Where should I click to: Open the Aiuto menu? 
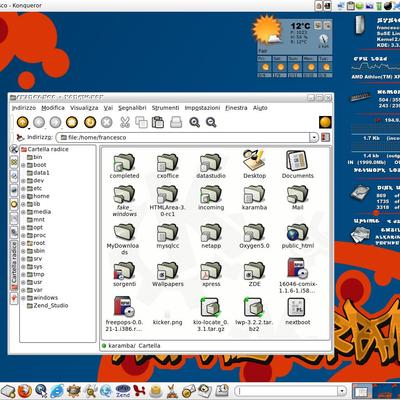[x=260, y=108]
